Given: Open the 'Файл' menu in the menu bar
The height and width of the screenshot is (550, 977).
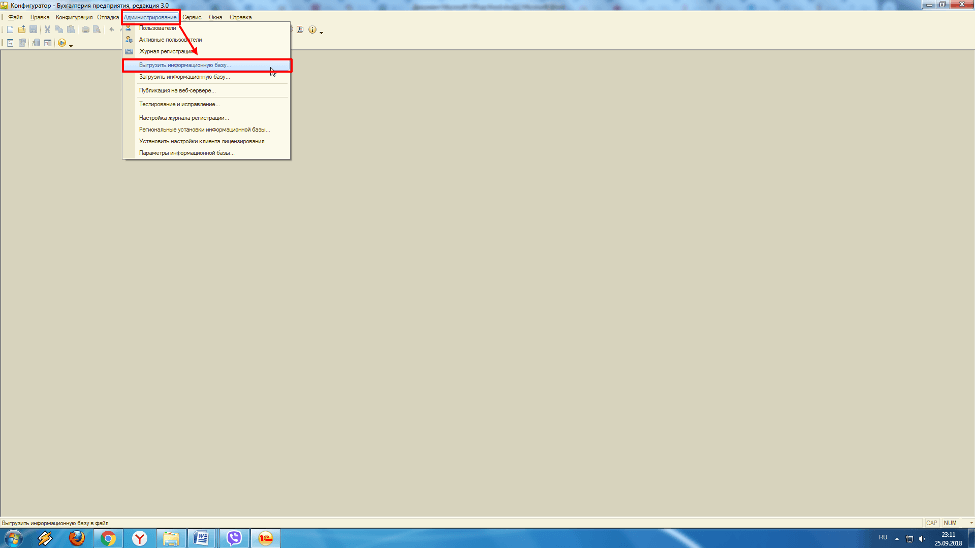Looking at the screenshot, I should (x=15, y=17).
